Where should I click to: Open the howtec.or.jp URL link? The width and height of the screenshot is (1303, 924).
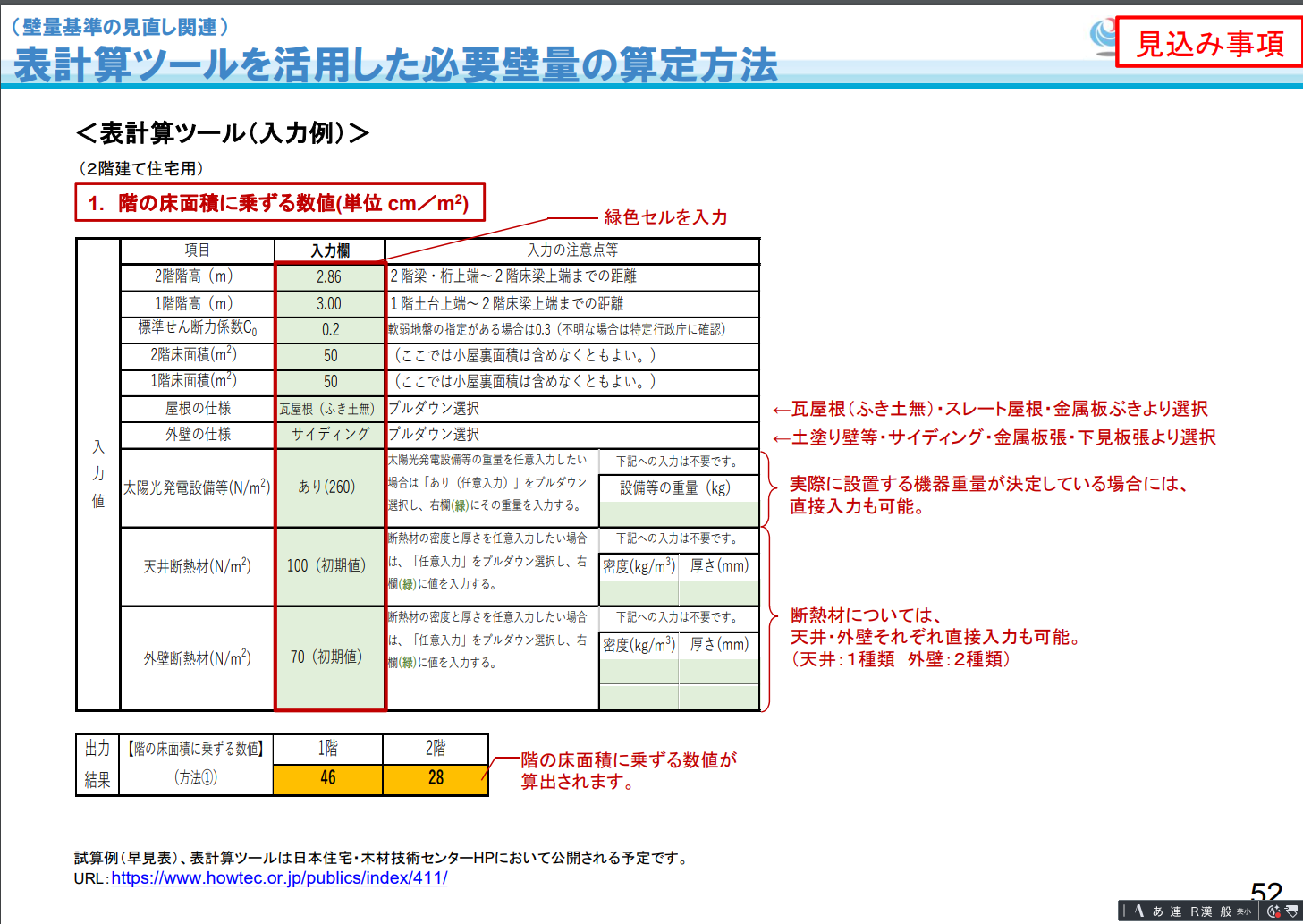(x=279, y=877)
